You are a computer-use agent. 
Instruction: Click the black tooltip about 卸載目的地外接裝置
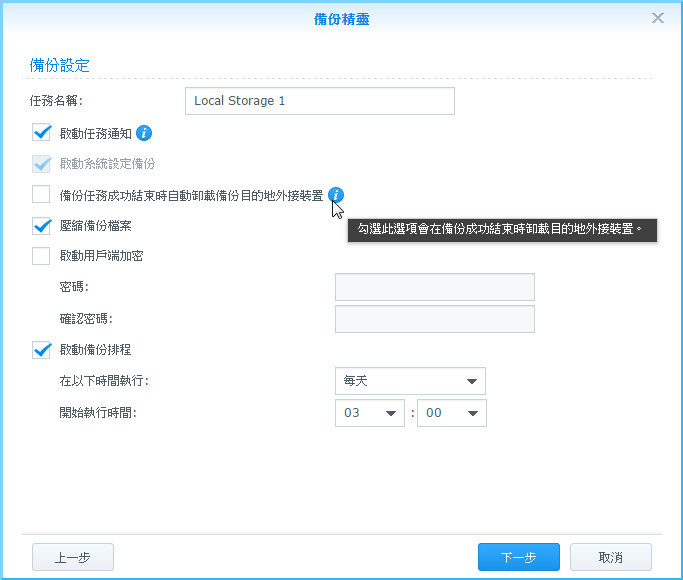pyautogui.click(x=501, y=230)
